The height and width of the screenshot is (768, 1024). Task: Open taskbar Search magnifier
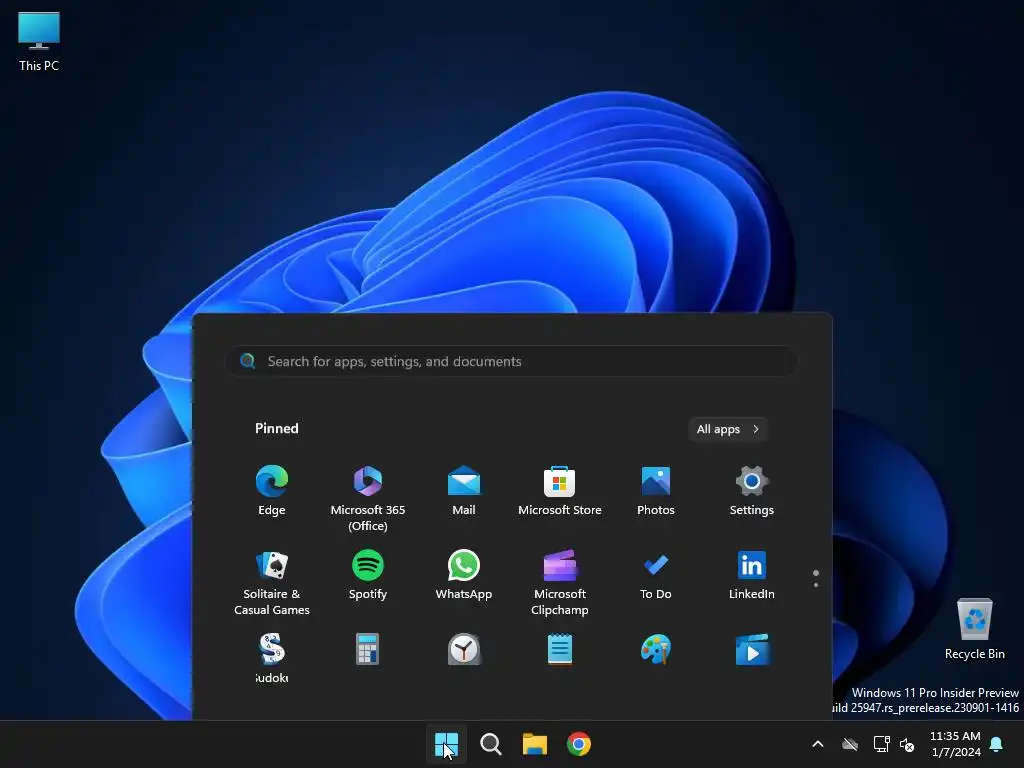(x=490, y=744)
